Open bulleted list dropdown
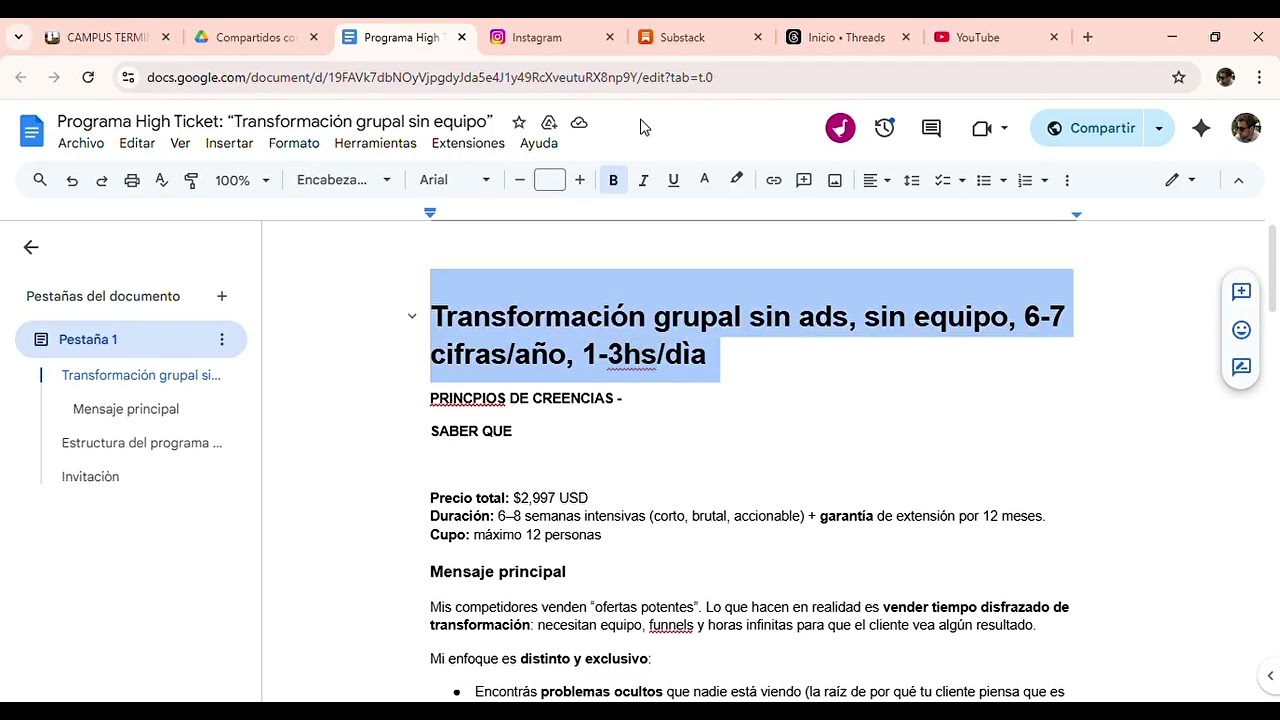 coord(1003,180)
